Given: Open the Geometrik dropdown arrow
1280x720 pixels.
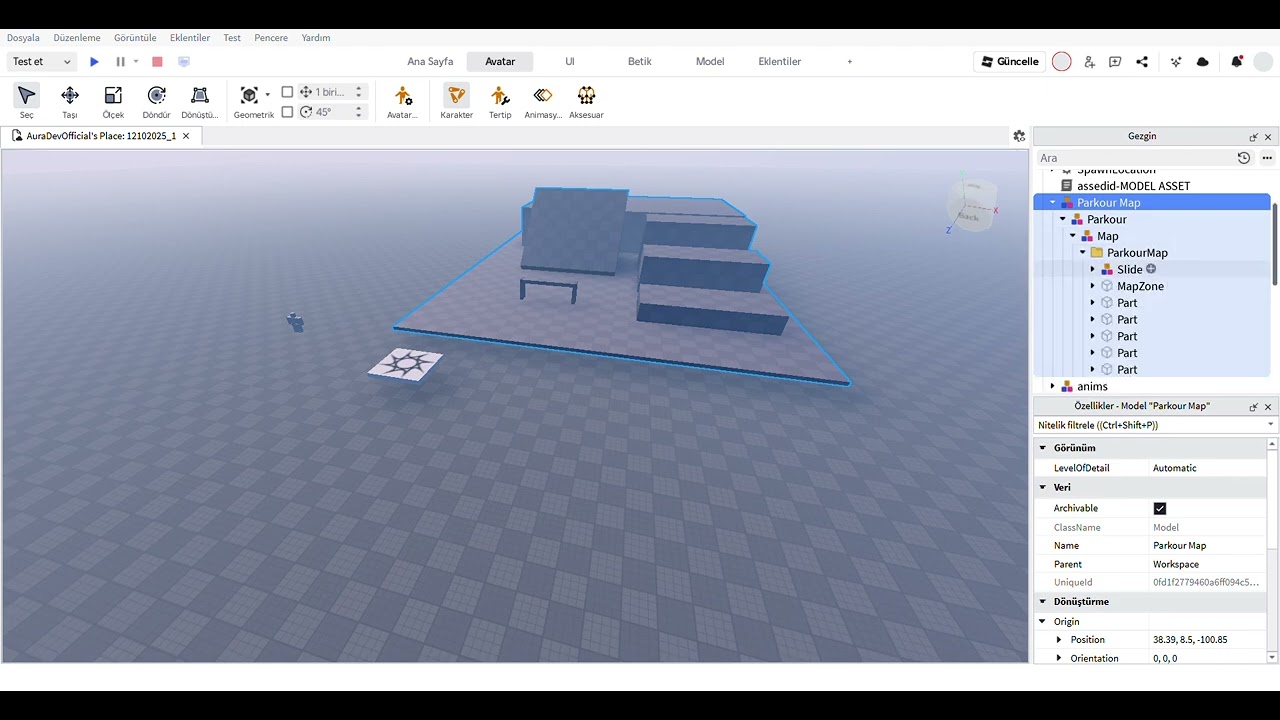Looking at the screenshot, I should (x=267, y=95).
